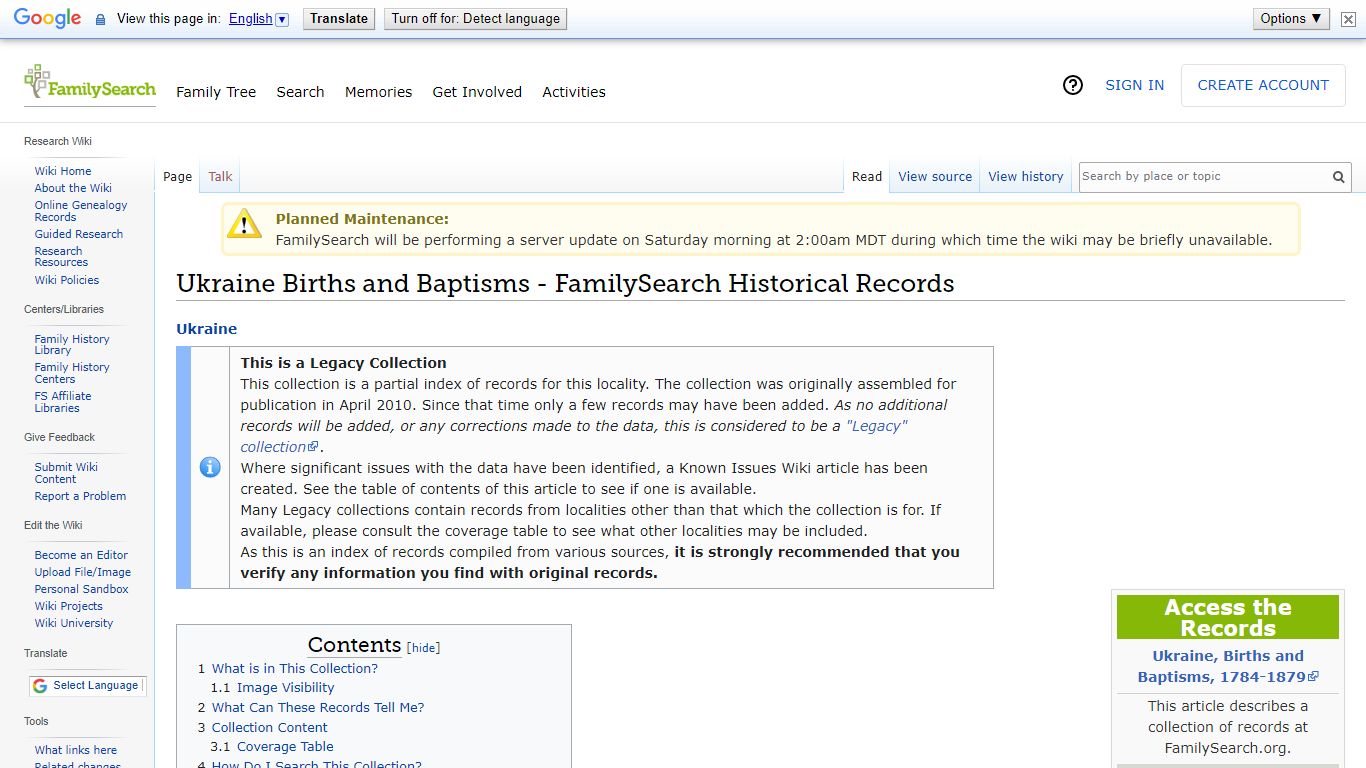Screen dimensions: 1366x768
Task: Open the View history tab
Action: (1026, 177)
